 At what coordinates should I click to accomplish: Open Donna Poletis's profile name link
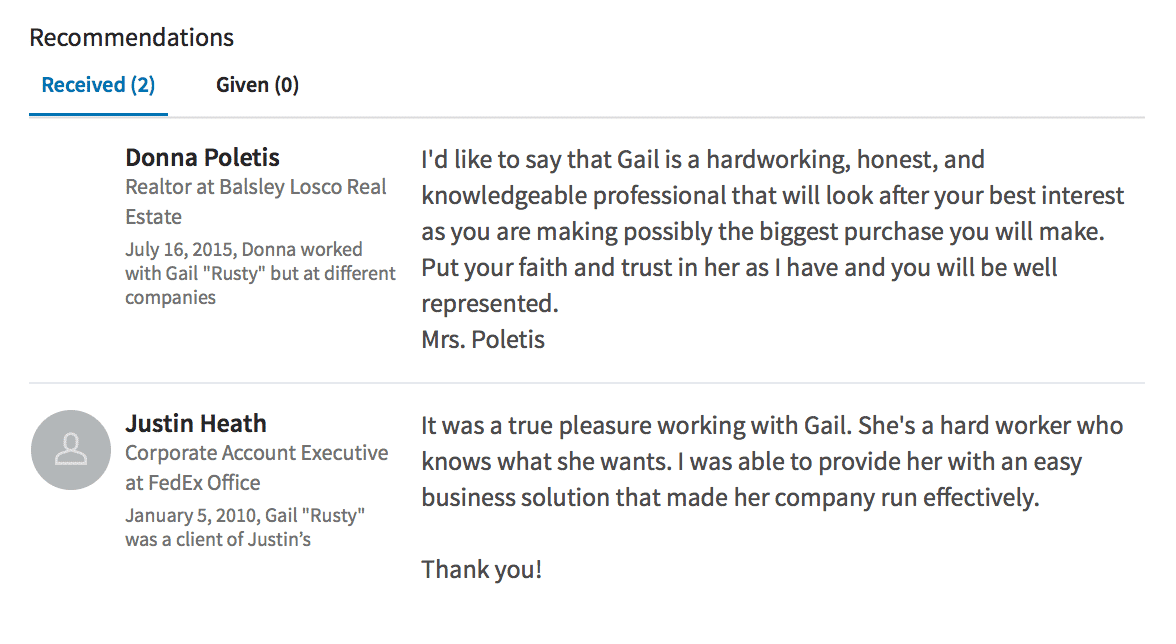pyautogui.click(x=202, y=157)
